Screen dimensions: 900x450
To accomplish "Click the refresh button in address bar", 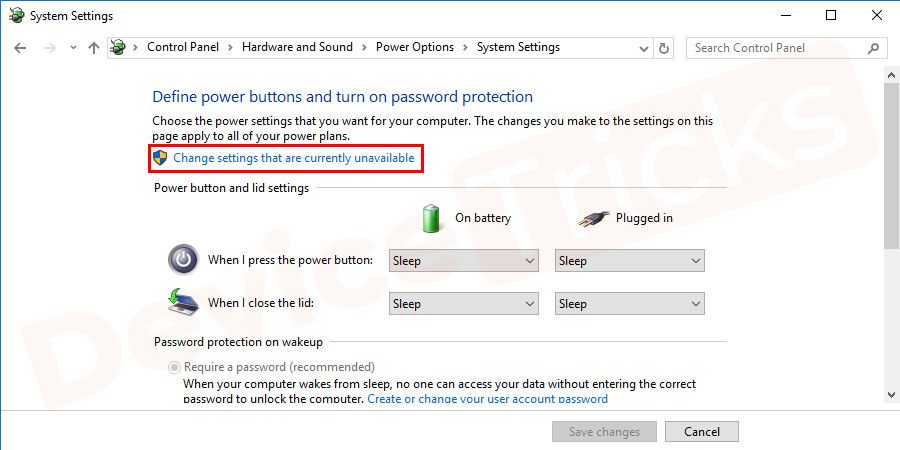I will point(665,48).
